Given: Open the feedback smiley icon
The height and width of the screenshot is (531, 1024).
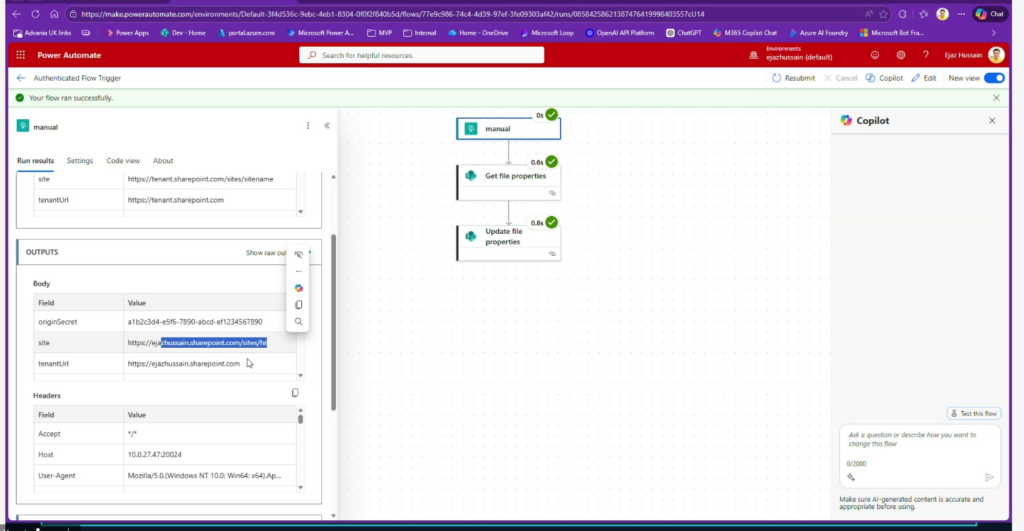Looking at the screenshot, I should tap(875, 56).
